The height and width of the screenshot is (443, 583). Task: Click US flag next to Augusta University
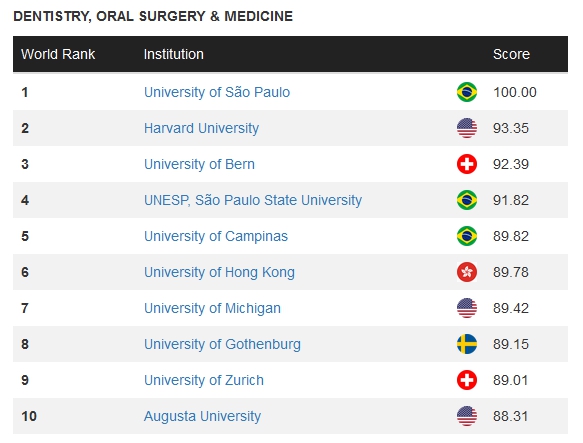tap(467, 416)
